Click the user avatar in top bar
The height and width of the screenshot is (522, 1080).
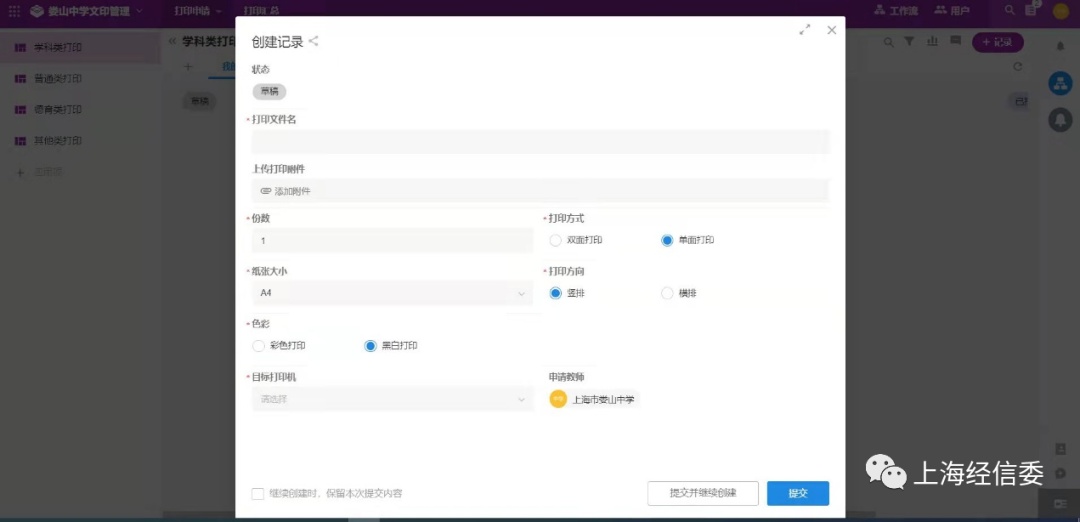pos(1060,11)
